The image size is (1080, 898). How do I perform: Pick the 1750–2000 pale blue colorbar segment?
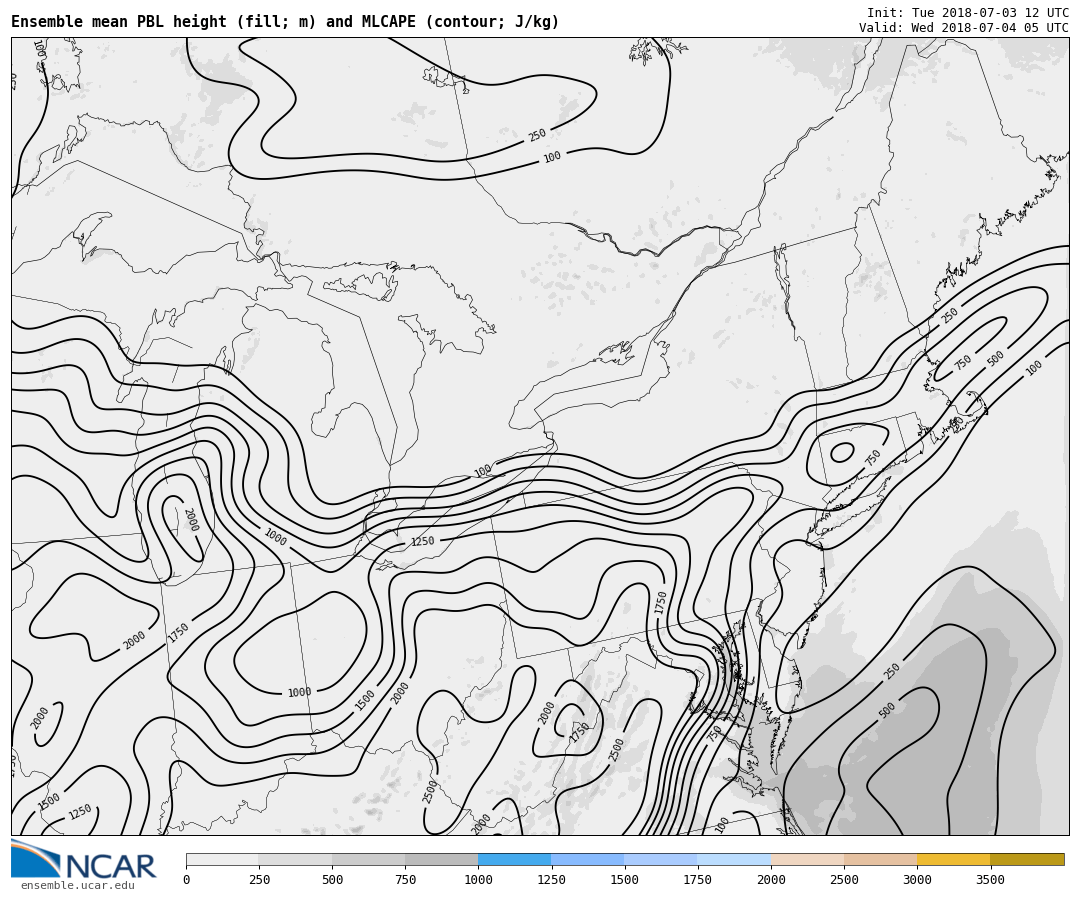click(734, 859)
